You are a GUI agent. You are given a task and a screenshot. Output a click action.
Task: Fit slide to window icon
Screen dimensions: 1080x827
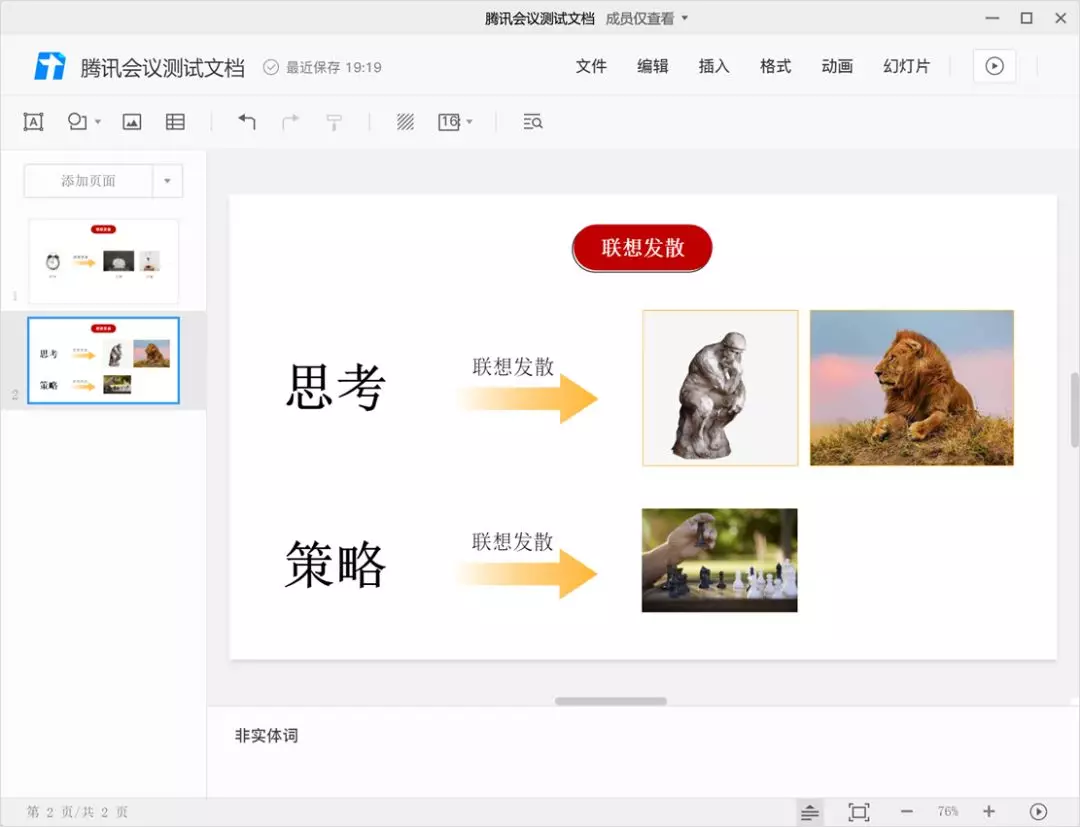858,812
